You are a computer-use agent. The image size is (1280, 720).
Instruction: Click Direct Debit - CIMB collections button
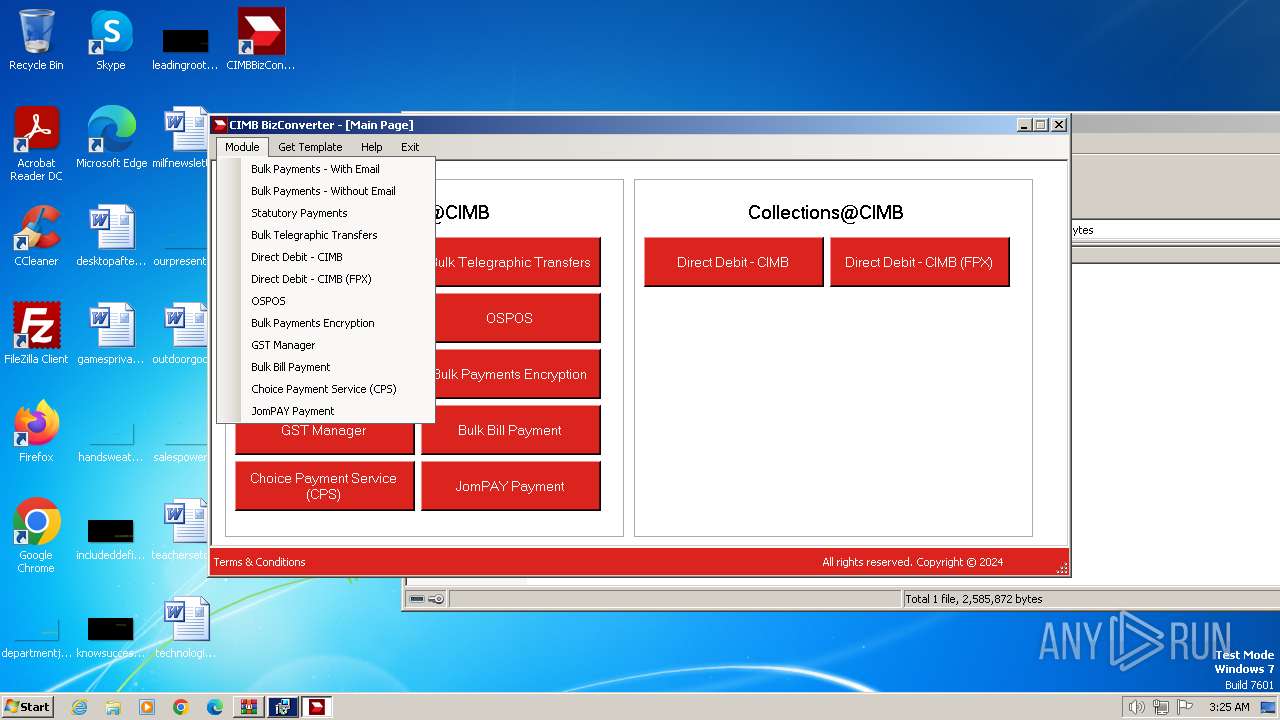point(733,262)
